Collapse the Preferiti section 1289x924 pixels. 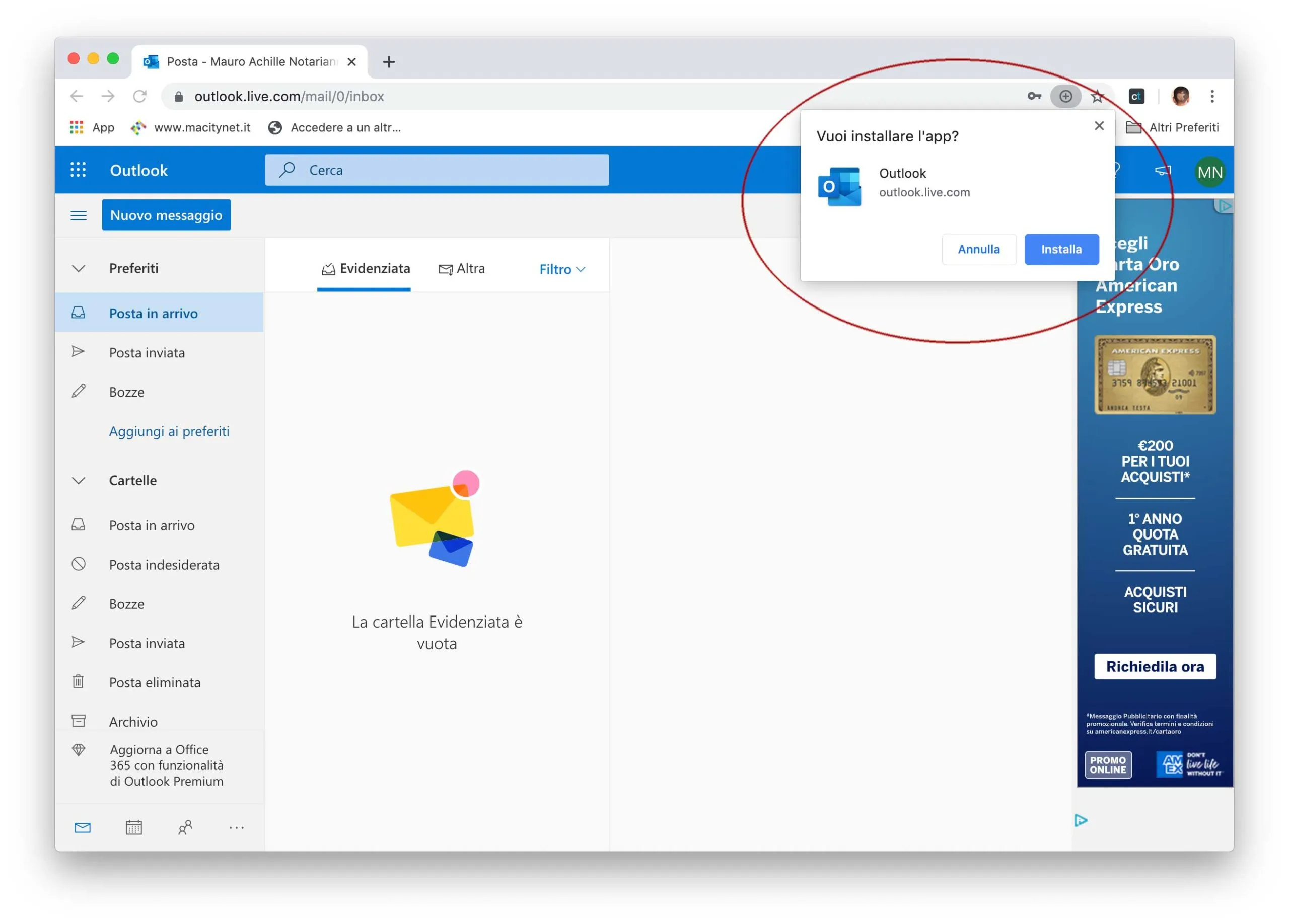pyautogui.click(x=79, y=268)
